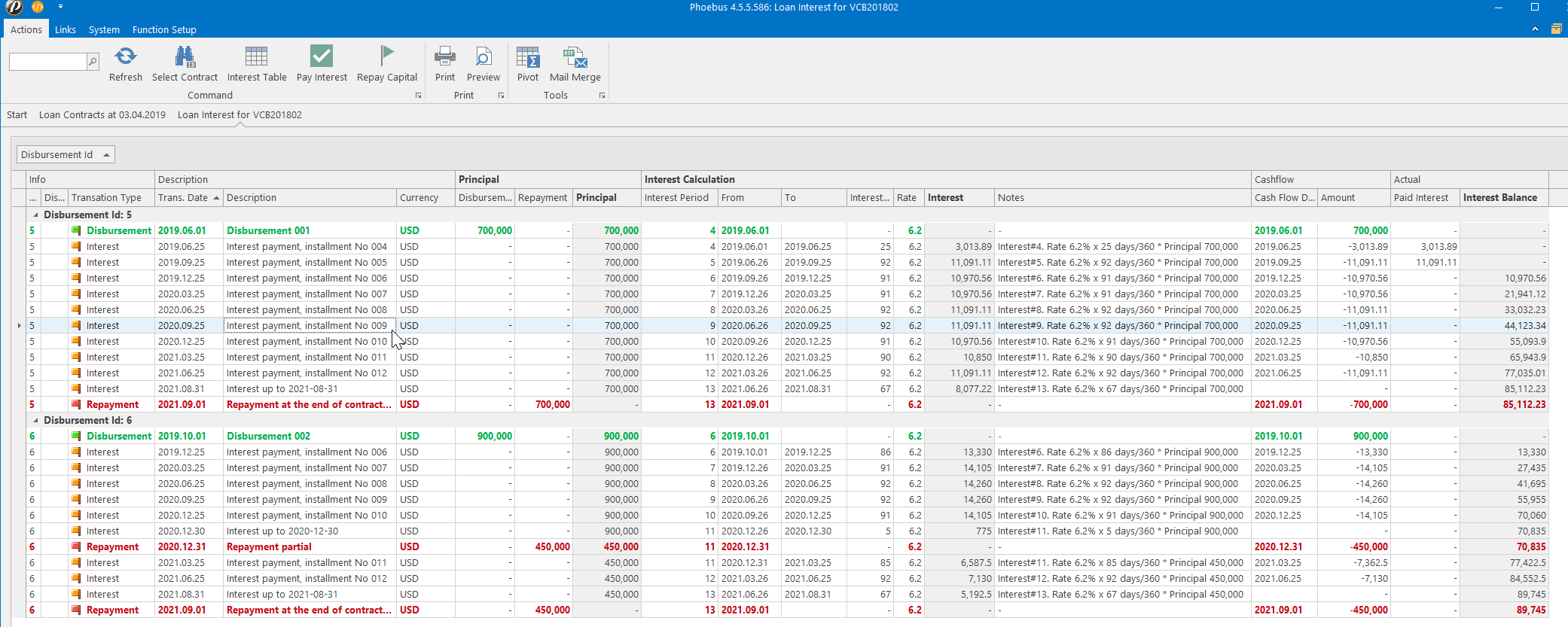Viewport: 1568px width, 627px height.
Task: Open the Pivot tool
Action: click(x=527, y=57)
